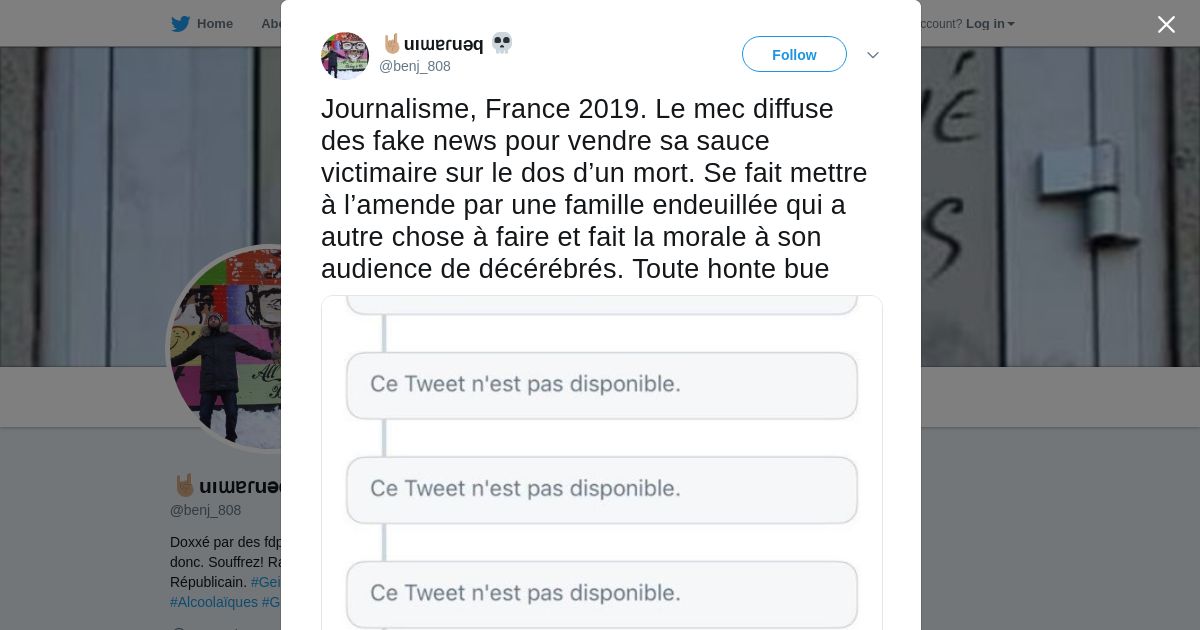1200x630 pixels.
Task: Click the bottom 'Ce Tweet n'est pas disponible' box
Action: (x=601, y=594)
